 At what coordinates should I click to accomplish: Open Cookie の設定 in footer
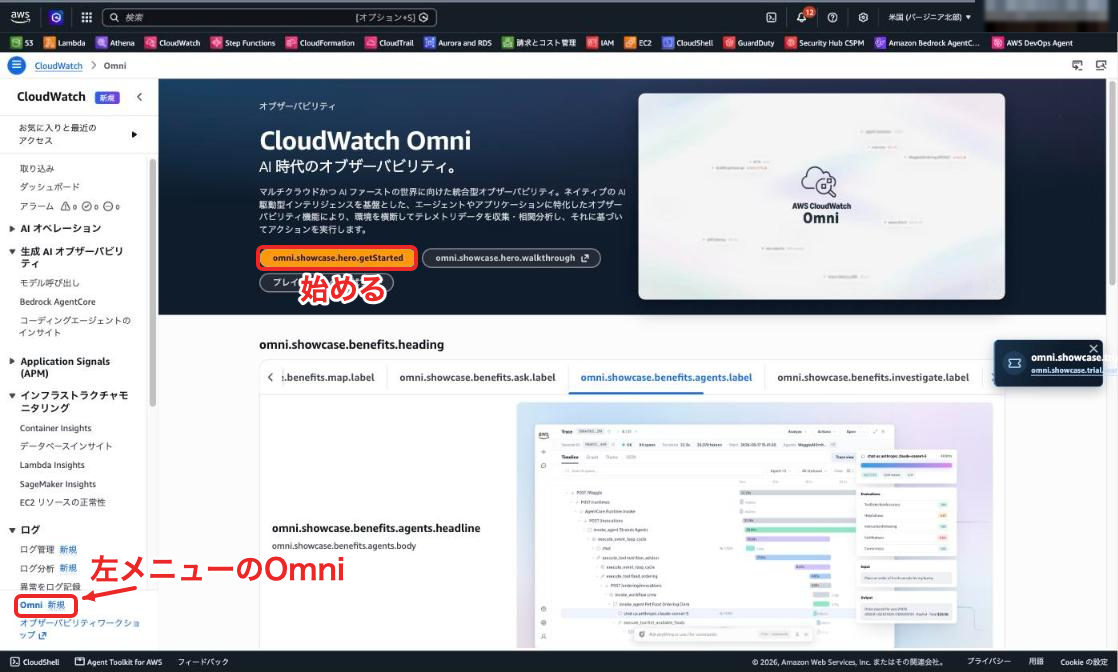1084,662
